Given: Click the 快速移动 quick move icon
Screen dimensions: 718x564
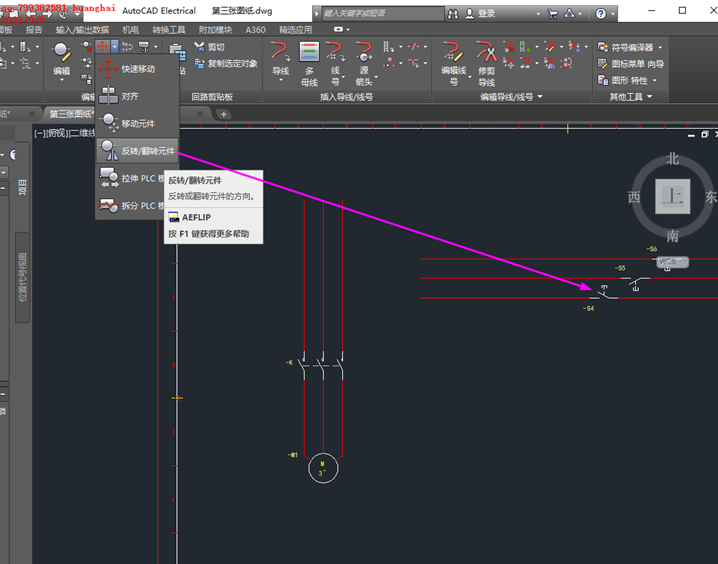Looking at the screenshot, I should coord(109,68).
